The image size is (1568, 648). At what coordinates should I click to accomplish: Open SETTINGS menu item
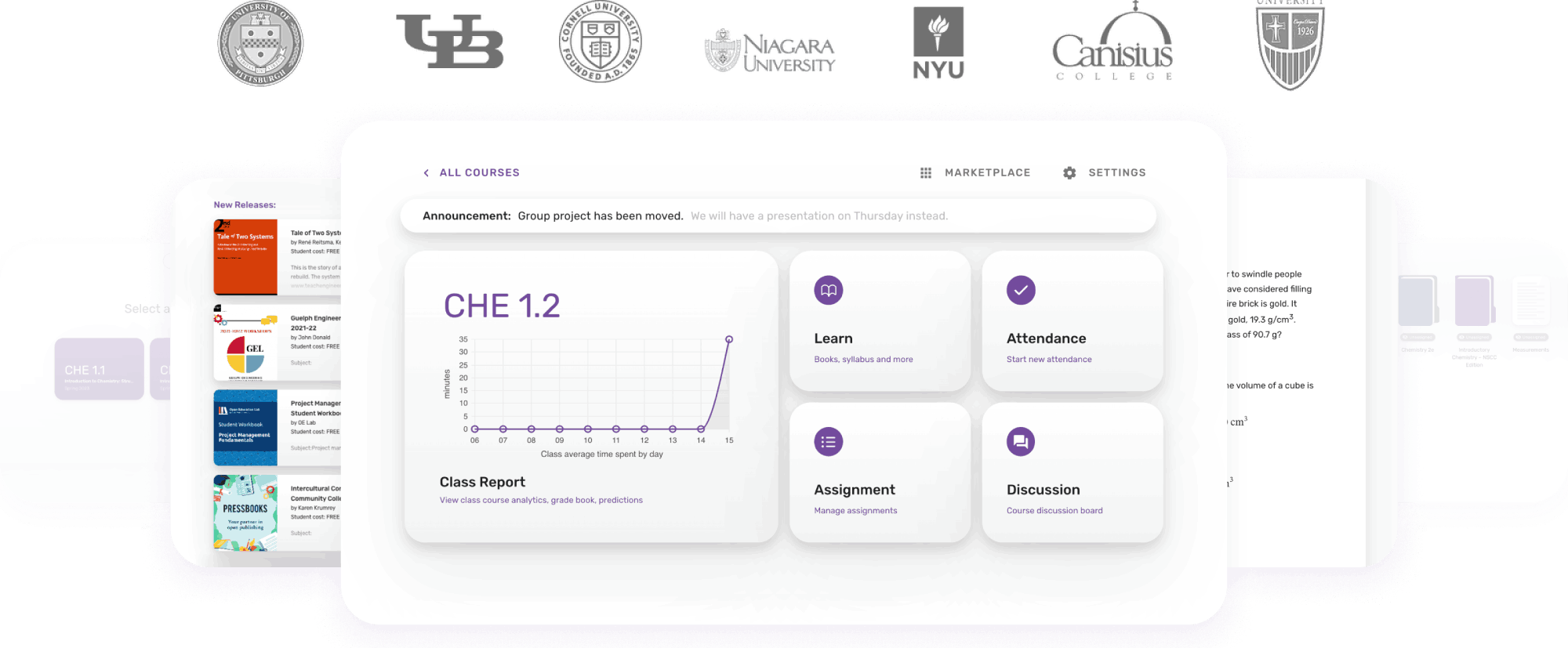(1117, 173)
